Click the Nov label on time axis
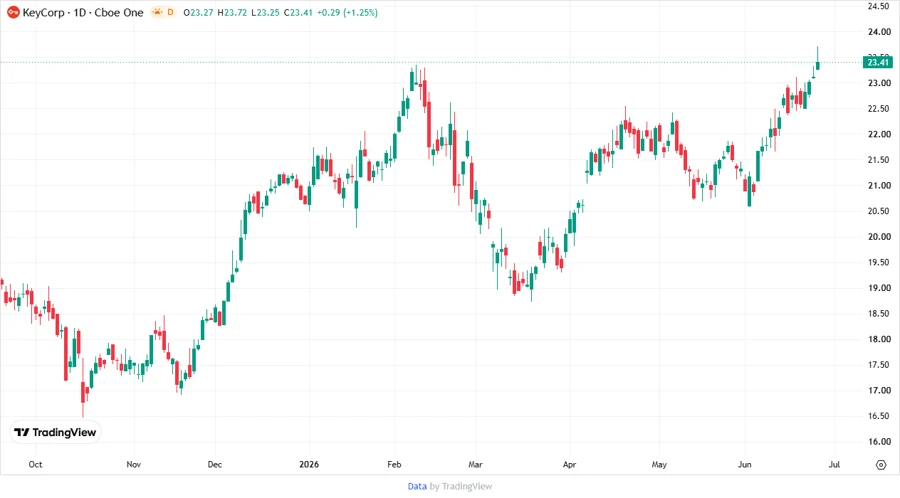This screenshot has width=900, height=498. tap(133, 464)
